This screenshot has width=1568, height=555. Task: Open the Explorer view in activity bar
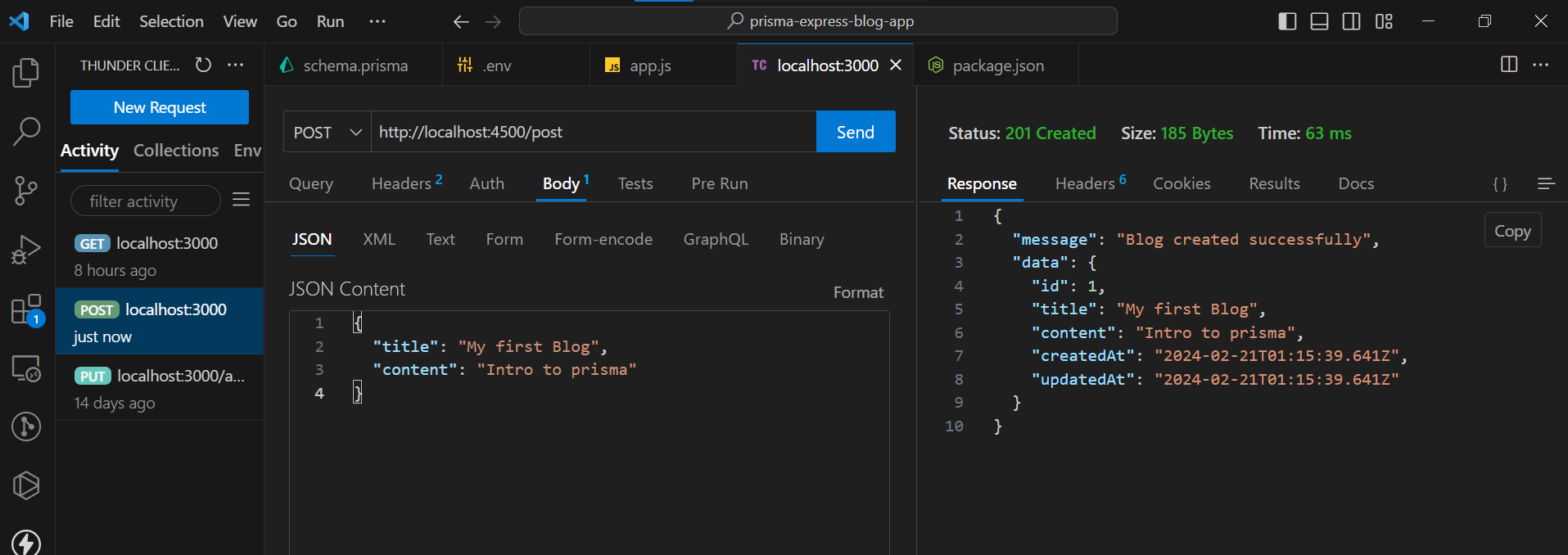26,73
